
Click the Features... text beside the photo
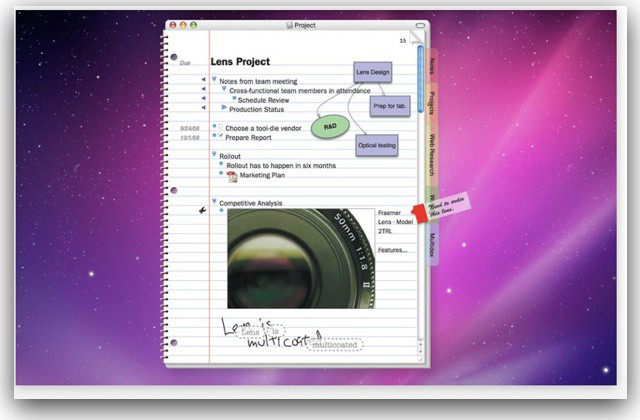[392, 250]
